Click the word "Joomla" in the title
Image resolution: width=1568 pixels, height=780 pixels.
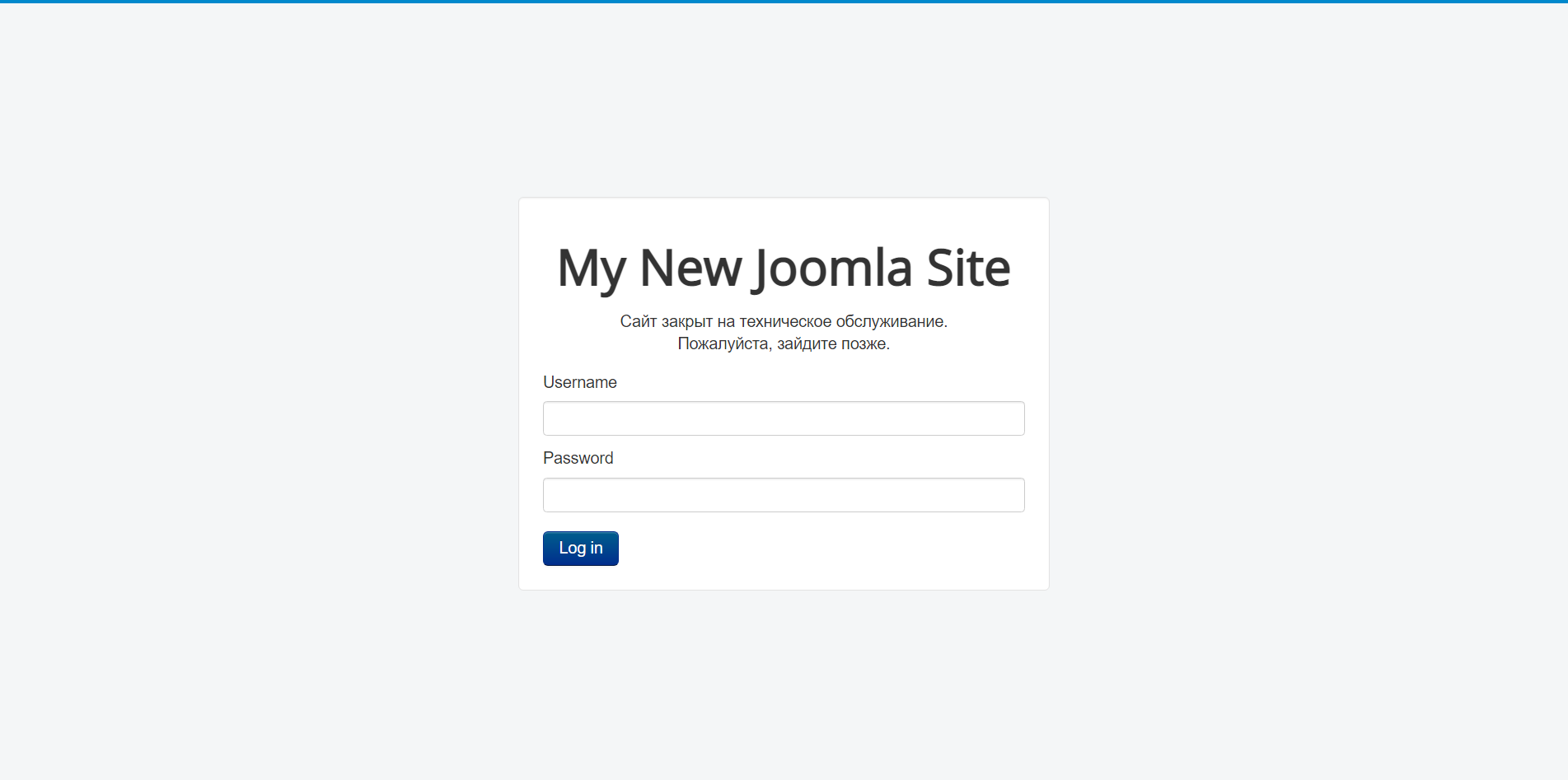pyautogui.click(x=832, y=268)
